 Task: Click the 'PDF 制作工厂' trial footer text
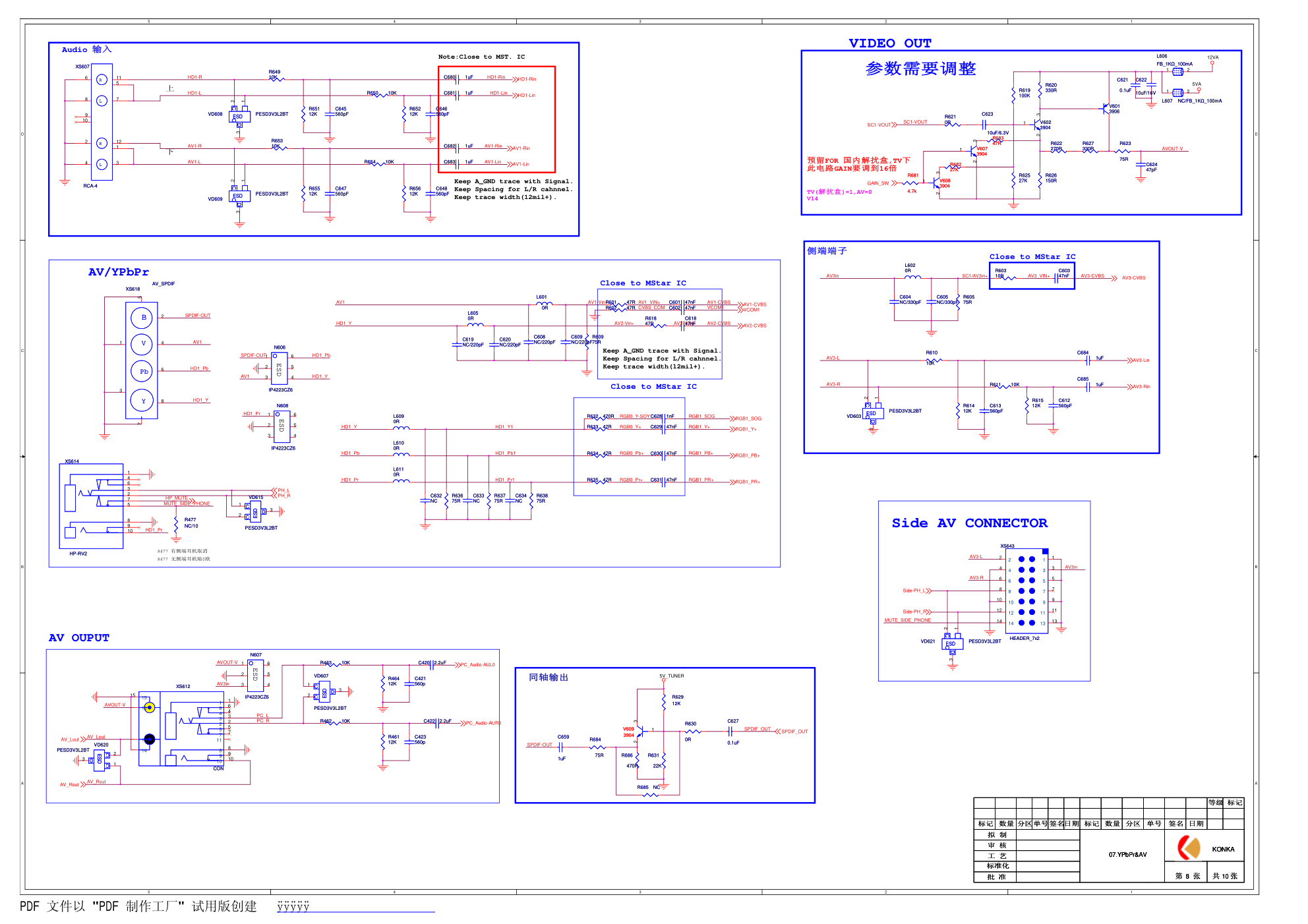tap(138, 907)
